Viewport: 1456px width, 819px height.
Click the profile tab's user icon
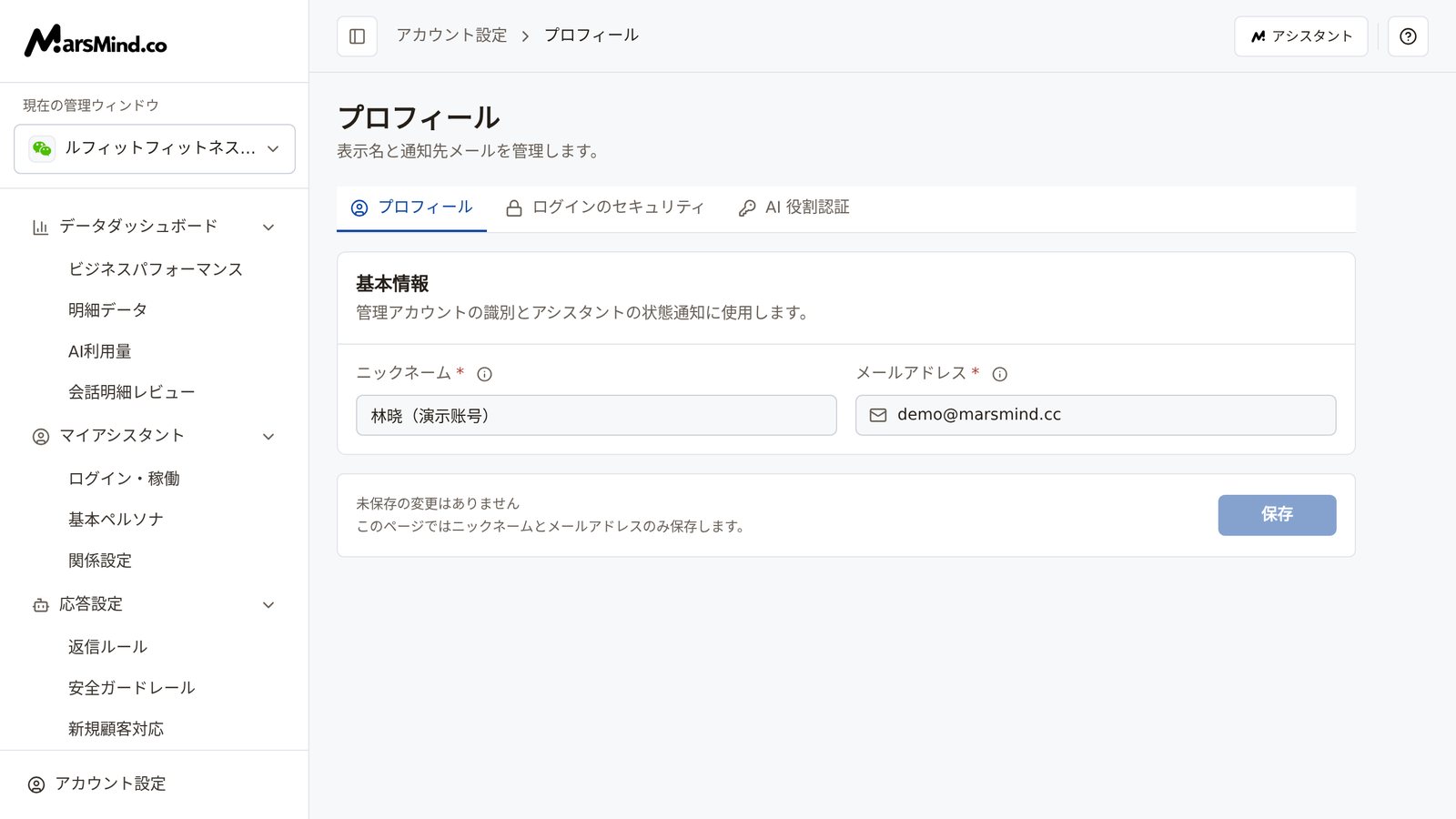coord(359,208)
